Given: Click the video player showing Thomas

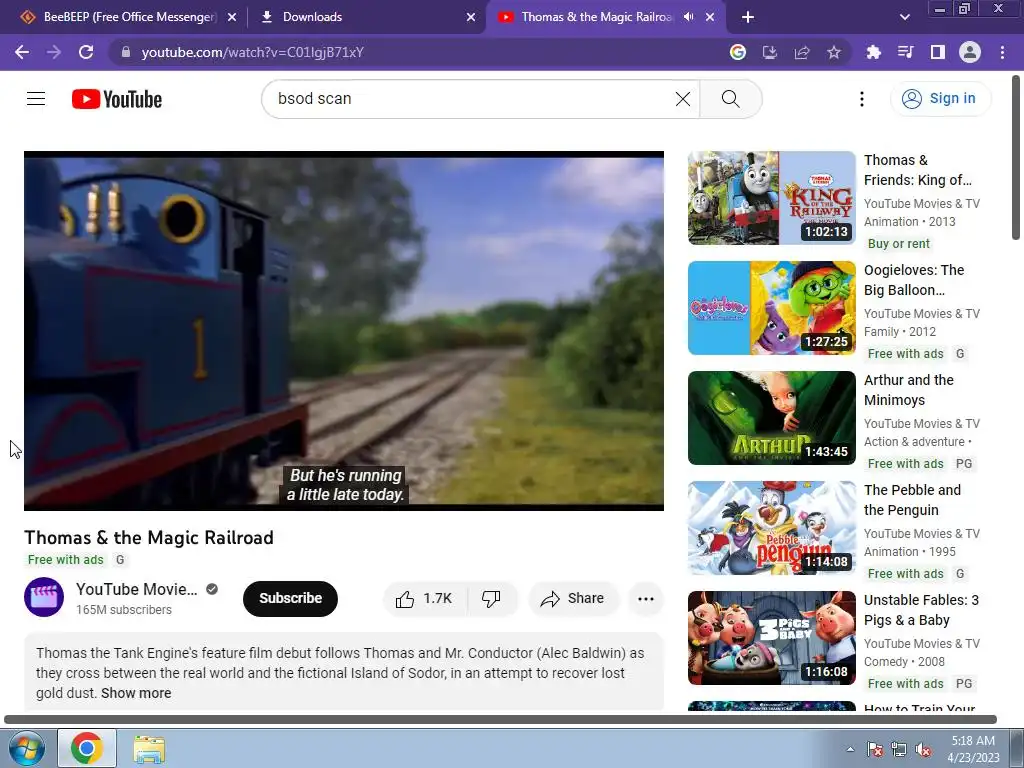Looking at the screenshot, I should pos(344,330).
